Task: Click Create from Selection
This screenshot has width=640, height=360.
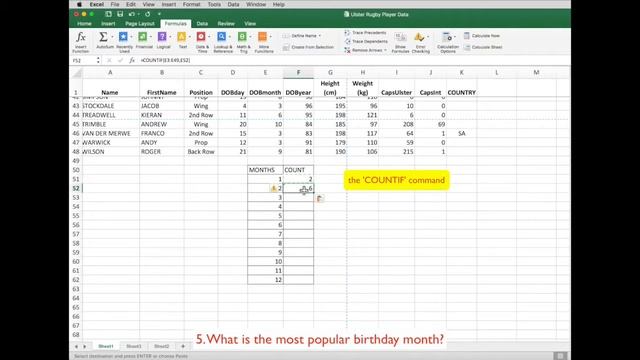Action: click(308, 47)
